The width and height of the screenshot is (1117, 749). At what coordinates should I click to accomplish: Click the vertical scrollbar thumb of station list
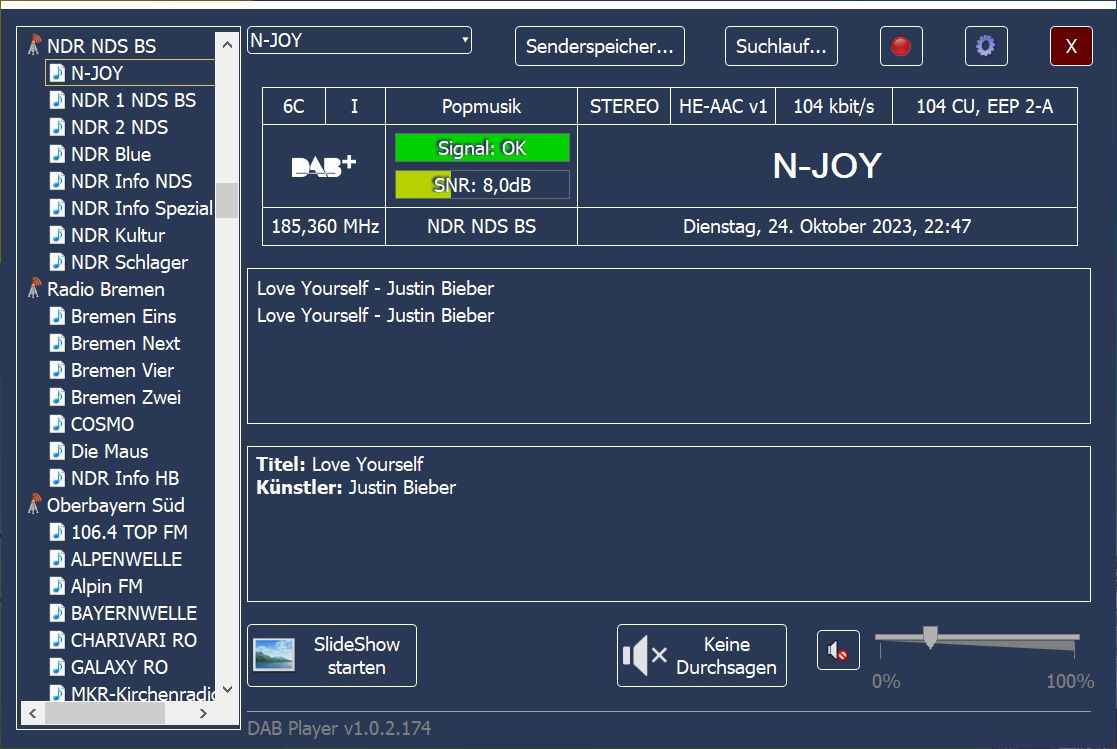(x=227, y=200)
